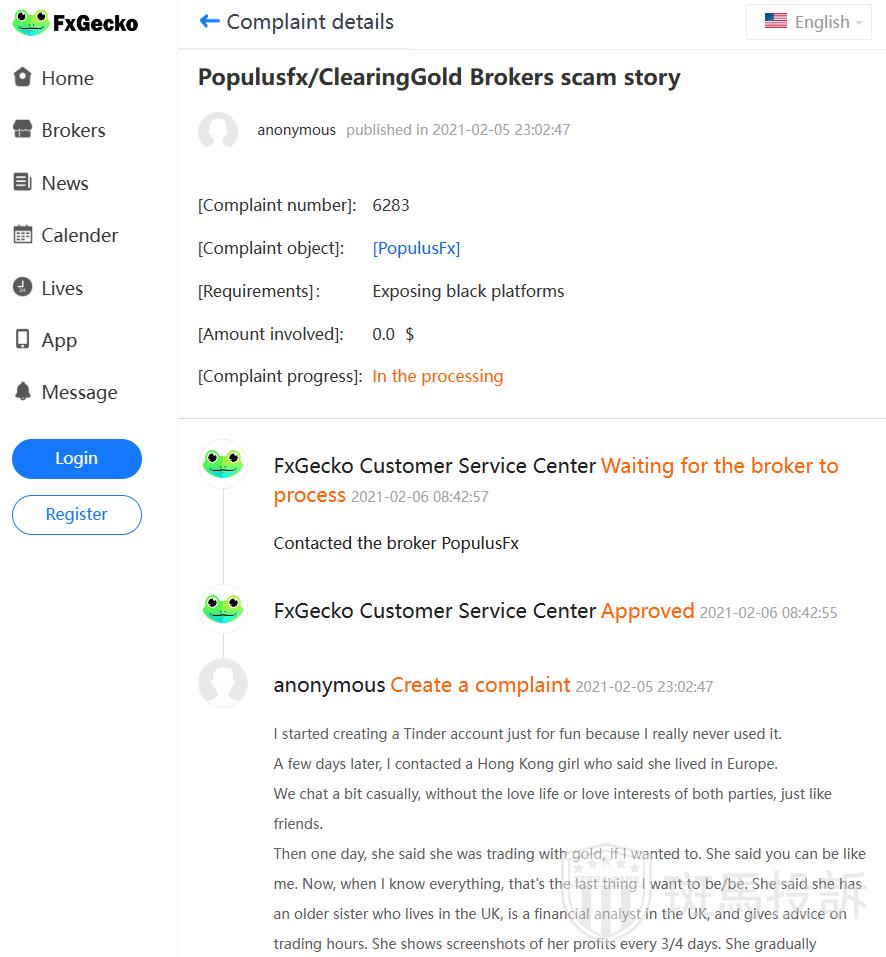Viewport: 886px width, 957px height.
Task: Click the News newspaper icon
Action: (x=22, y=182)
